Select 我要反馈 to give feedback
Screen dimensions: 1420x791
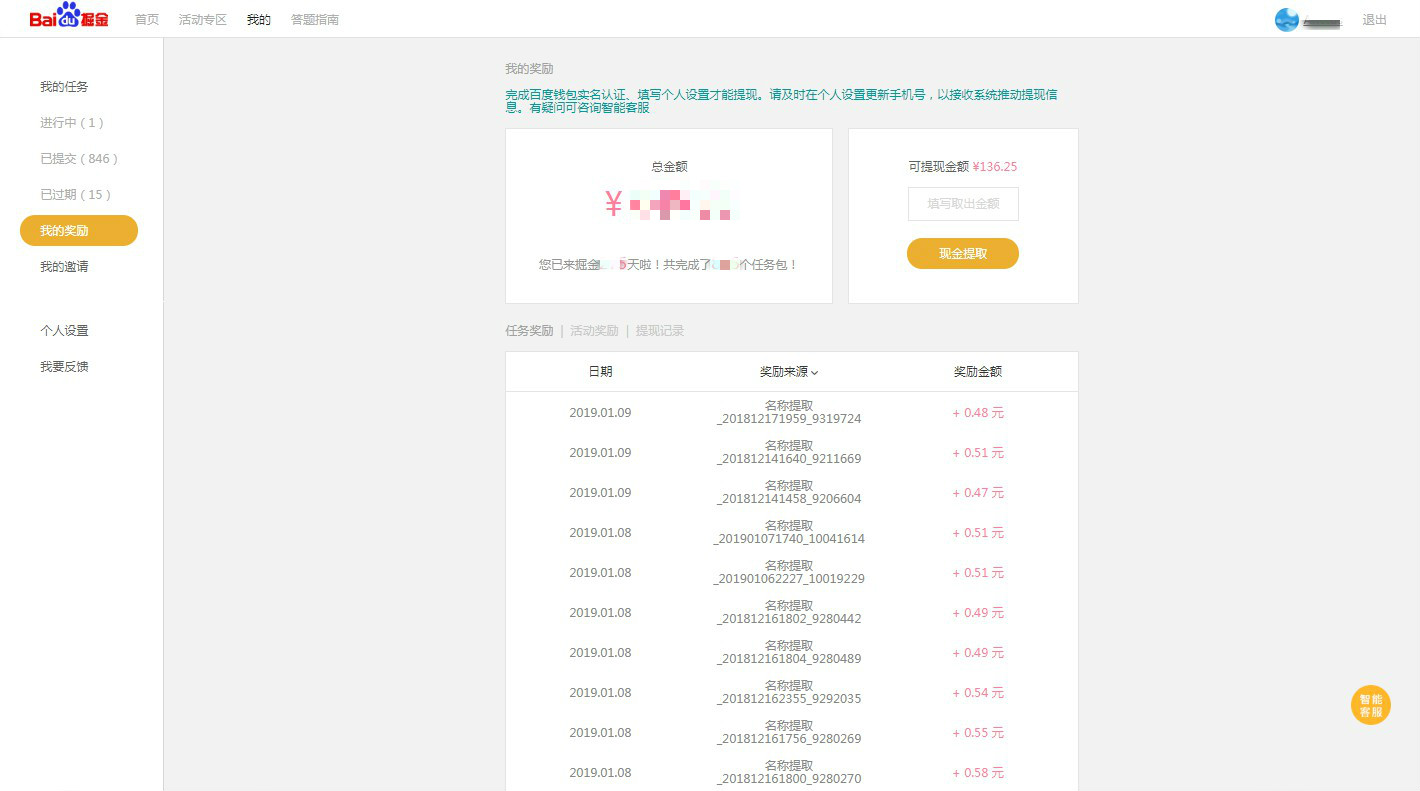pos(62,366)
